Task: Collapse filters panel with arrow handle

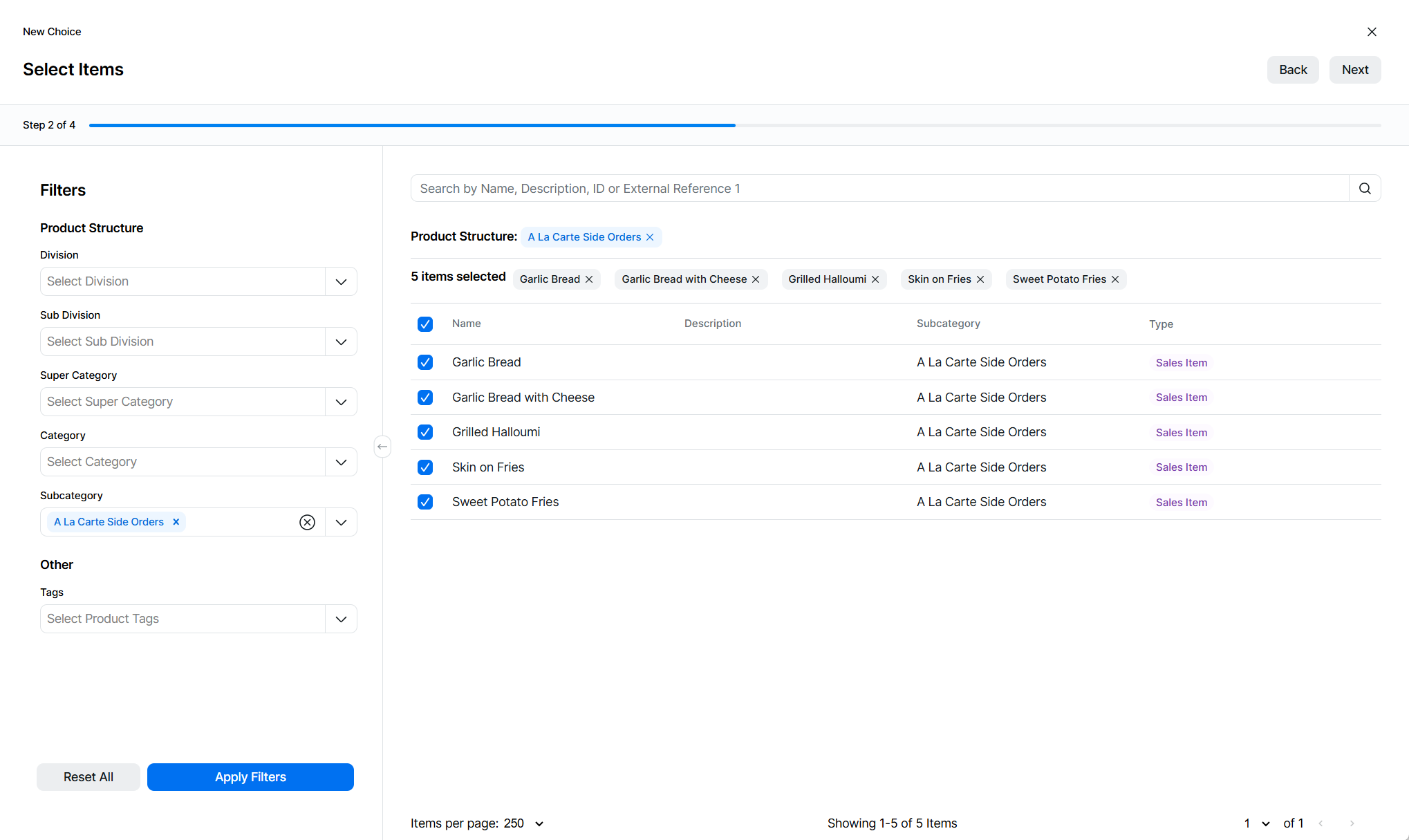Action: pyautogui.click(x=382, y=447)
